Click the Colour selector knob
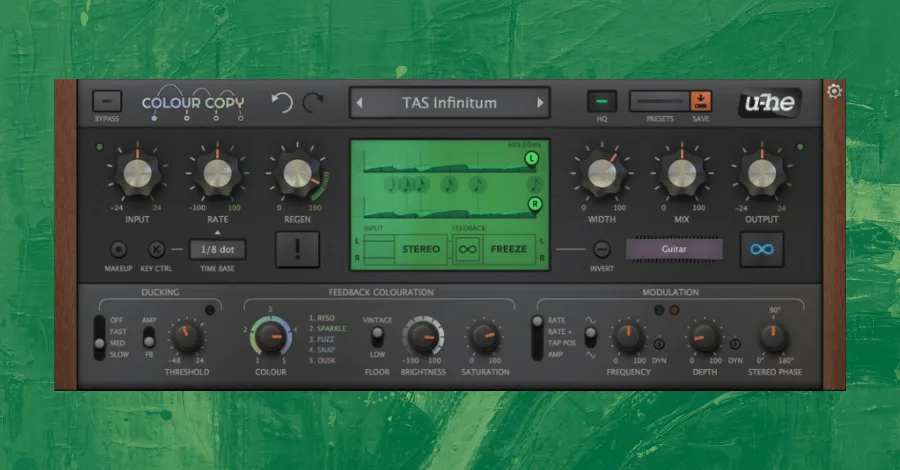The image size is (900, 470). [x=271, y=337]
